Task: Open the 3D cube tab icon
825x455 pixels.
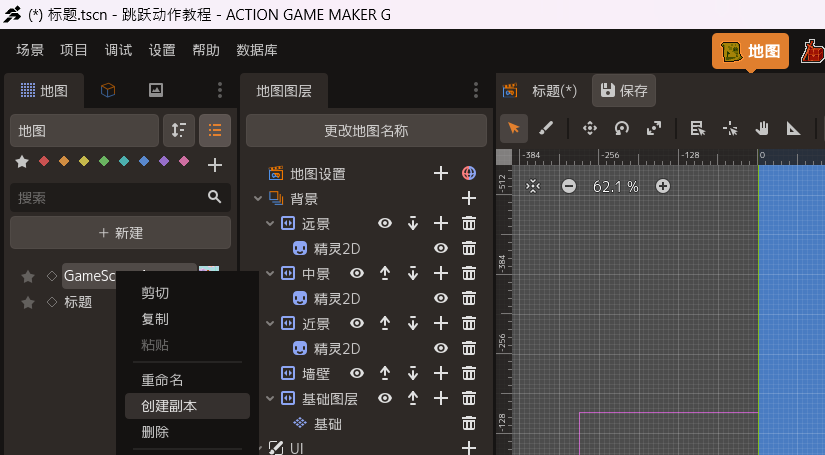Action: (108, 90)
